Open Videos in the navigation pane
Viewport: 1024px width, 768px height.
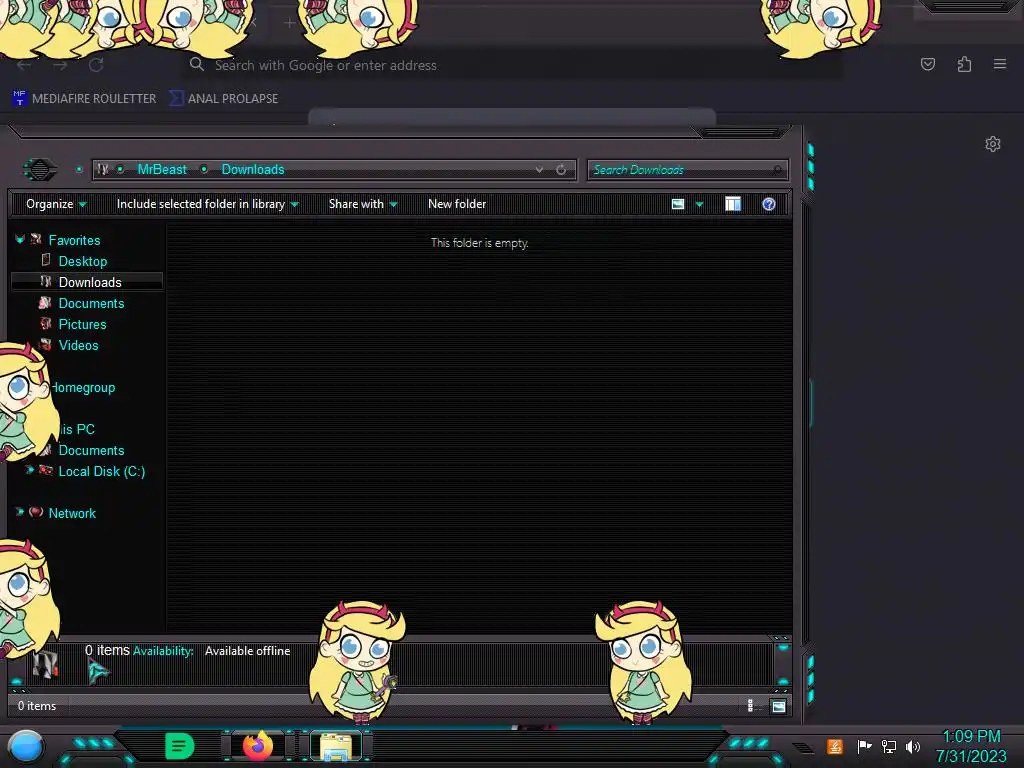pos(78,345)
